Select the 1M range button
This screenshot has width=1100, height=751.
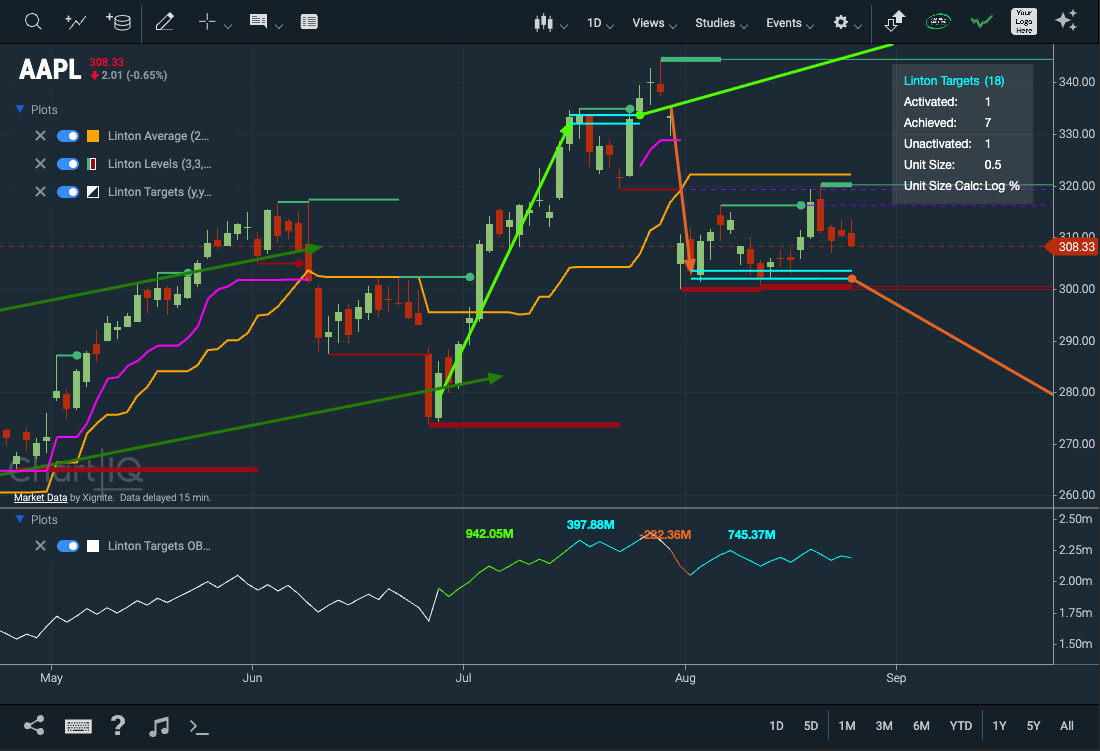[x=847, y=726]
